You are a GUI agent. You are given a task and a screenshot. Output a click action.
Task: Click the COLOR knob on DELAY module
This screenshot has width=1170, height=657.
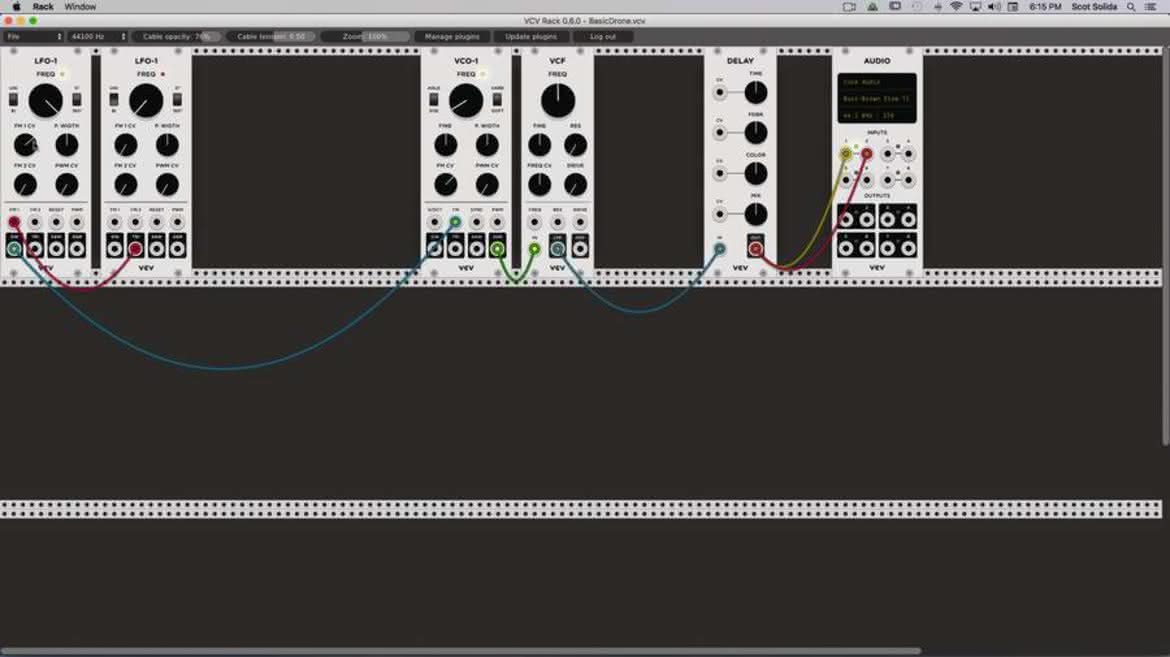point(756,173)
